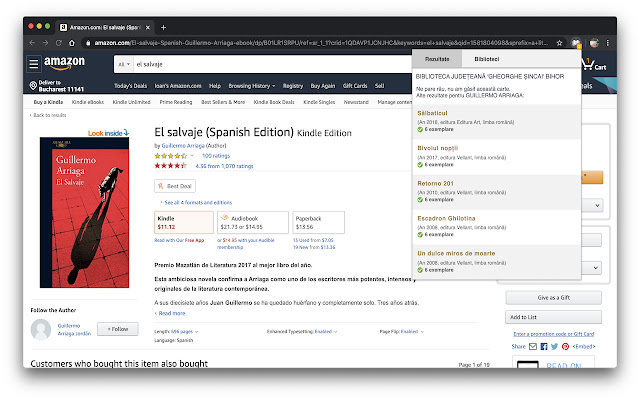Viewport: 640px width, 400px height.
Task: Open Gift Cards in the nav bar
Action: click(x=355, y=86)
